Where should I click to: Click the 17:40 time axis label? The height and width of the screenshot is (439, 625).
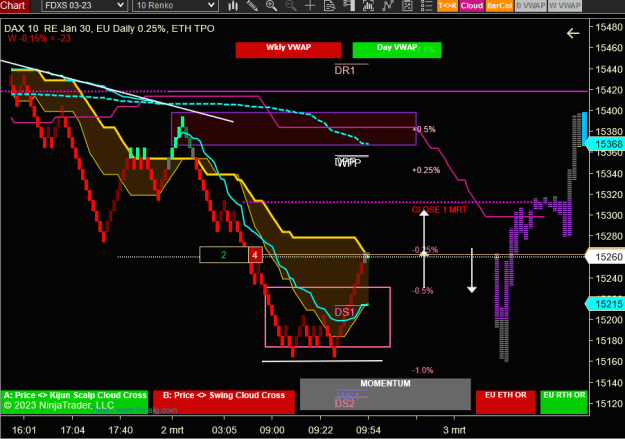pos(121,430)
